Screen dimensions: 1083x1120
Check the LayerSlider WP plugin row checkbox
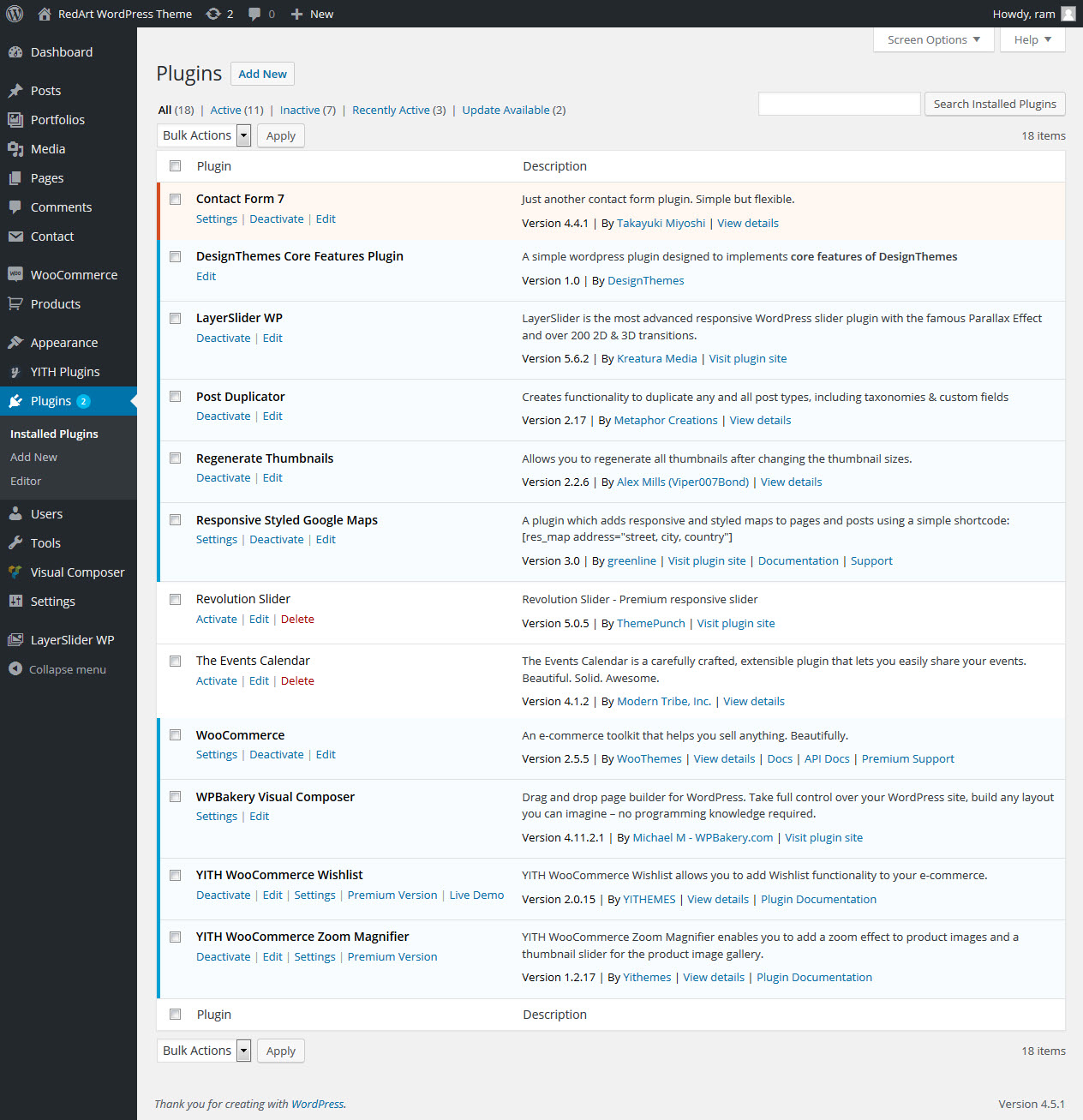tap(176, 318)
